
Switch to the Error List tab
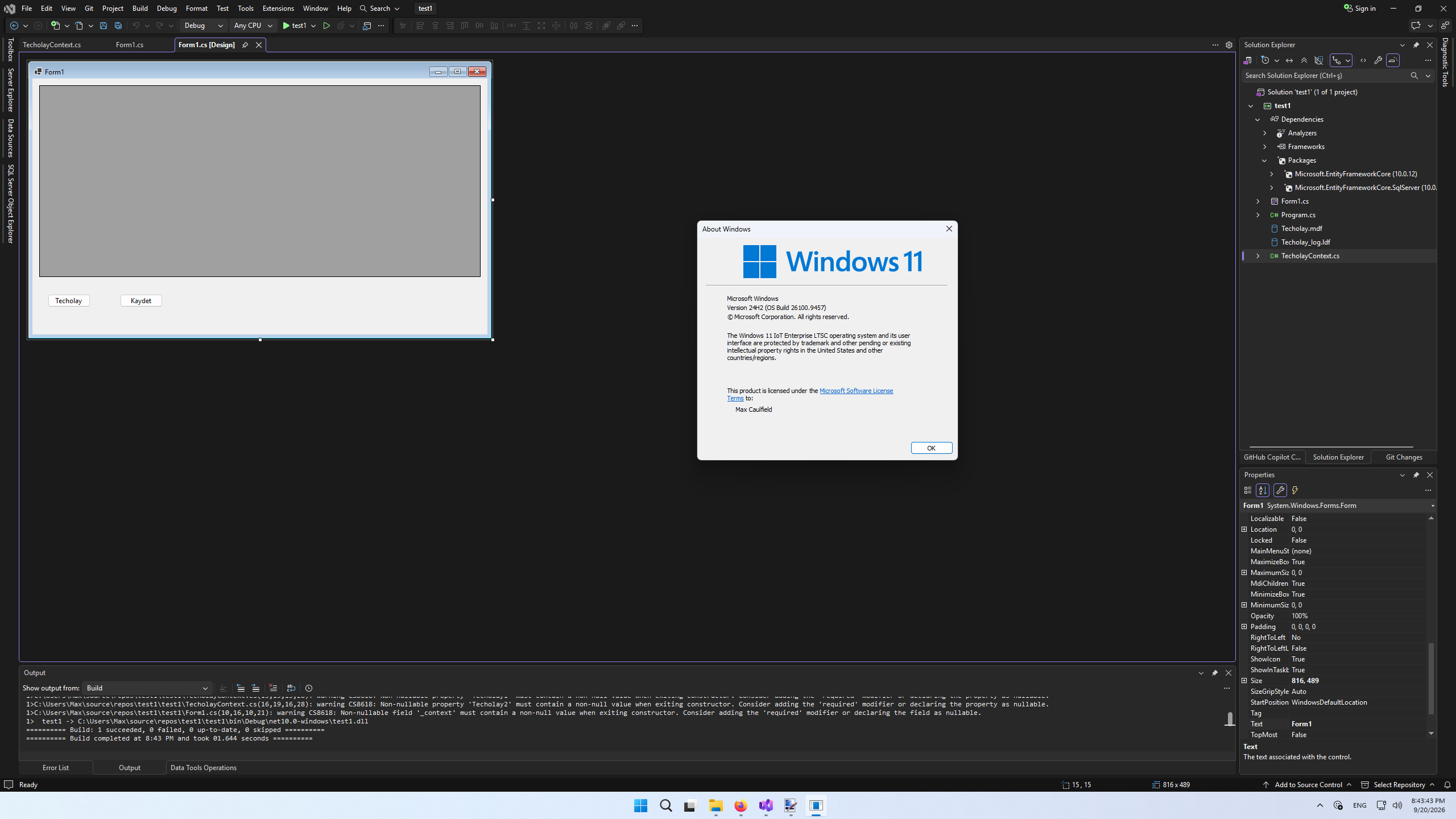[x=56, y=768]
